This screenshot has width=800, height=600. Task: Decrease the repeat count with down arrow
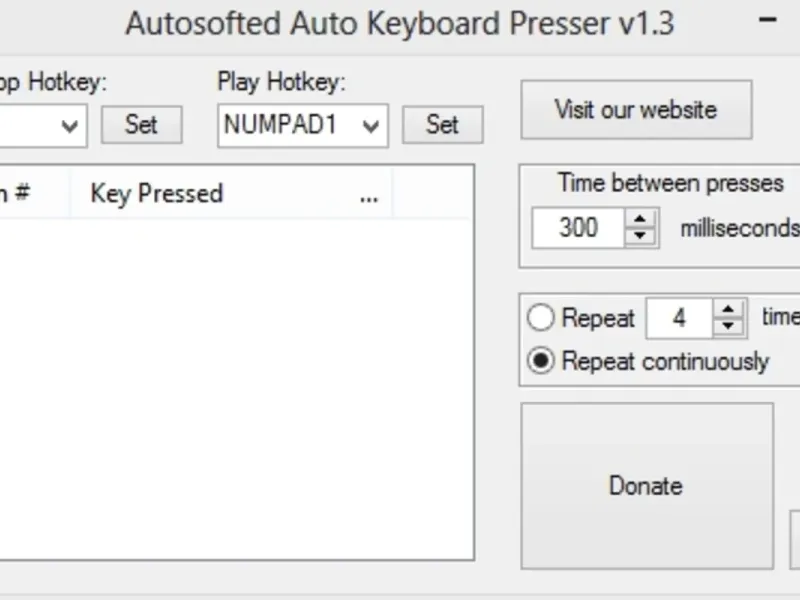pyautogui.click(x=730, y=327)
